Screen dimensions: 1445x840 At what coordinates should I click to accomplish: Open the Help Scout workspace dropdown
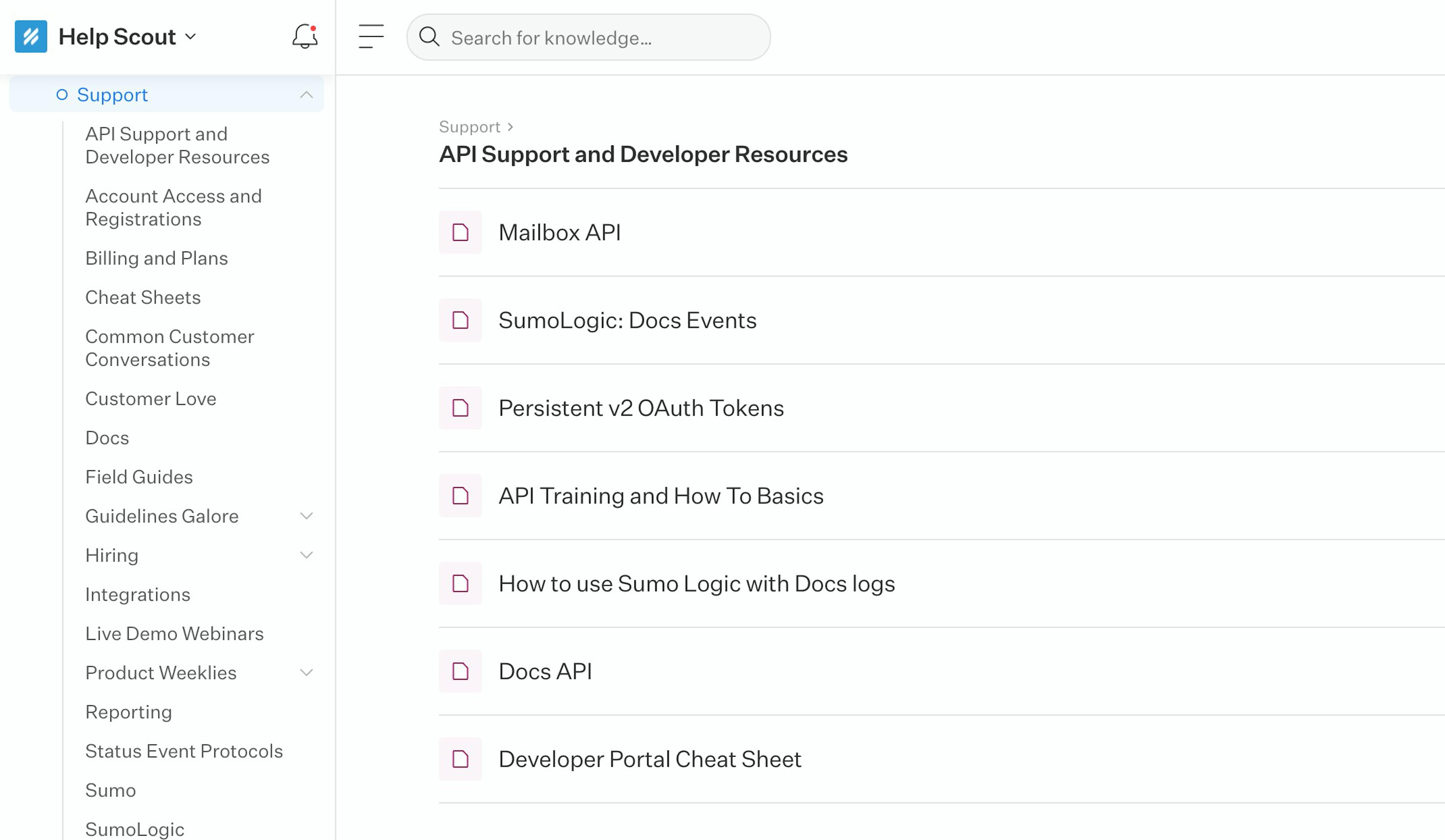(x=190, y=37)
